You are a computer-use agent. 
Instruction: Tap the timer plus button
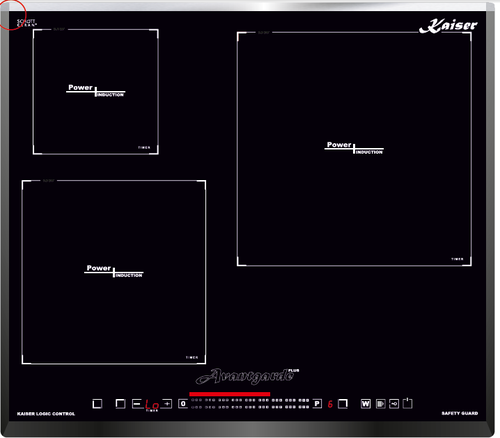(x=167, y=404)
